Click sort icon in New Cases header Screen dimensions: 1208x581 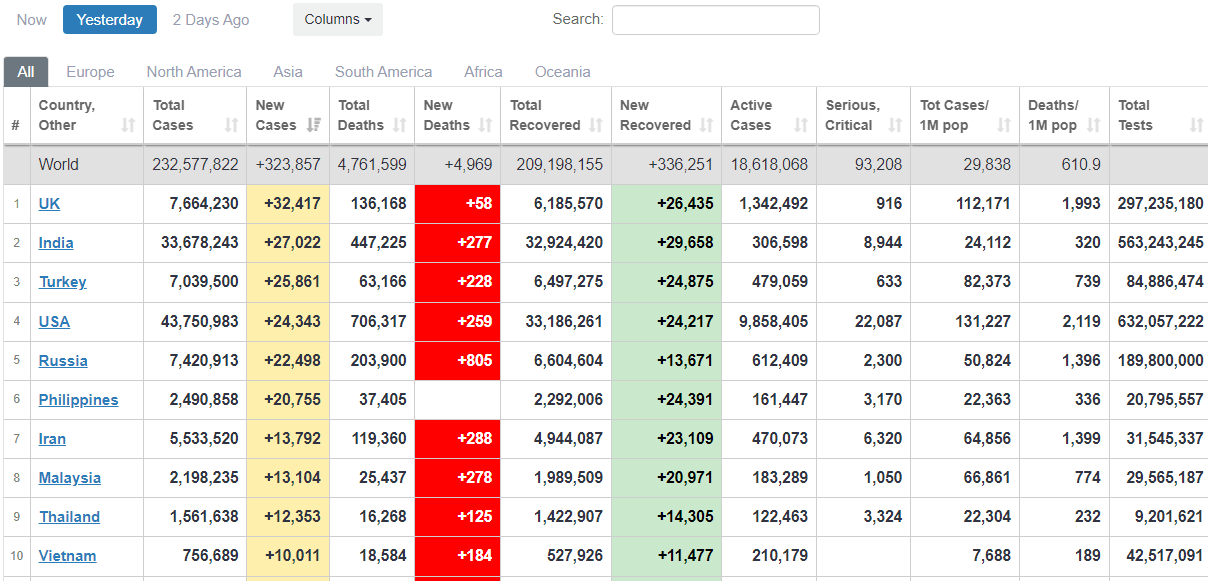pyautogui.click(x=314, y=125)
